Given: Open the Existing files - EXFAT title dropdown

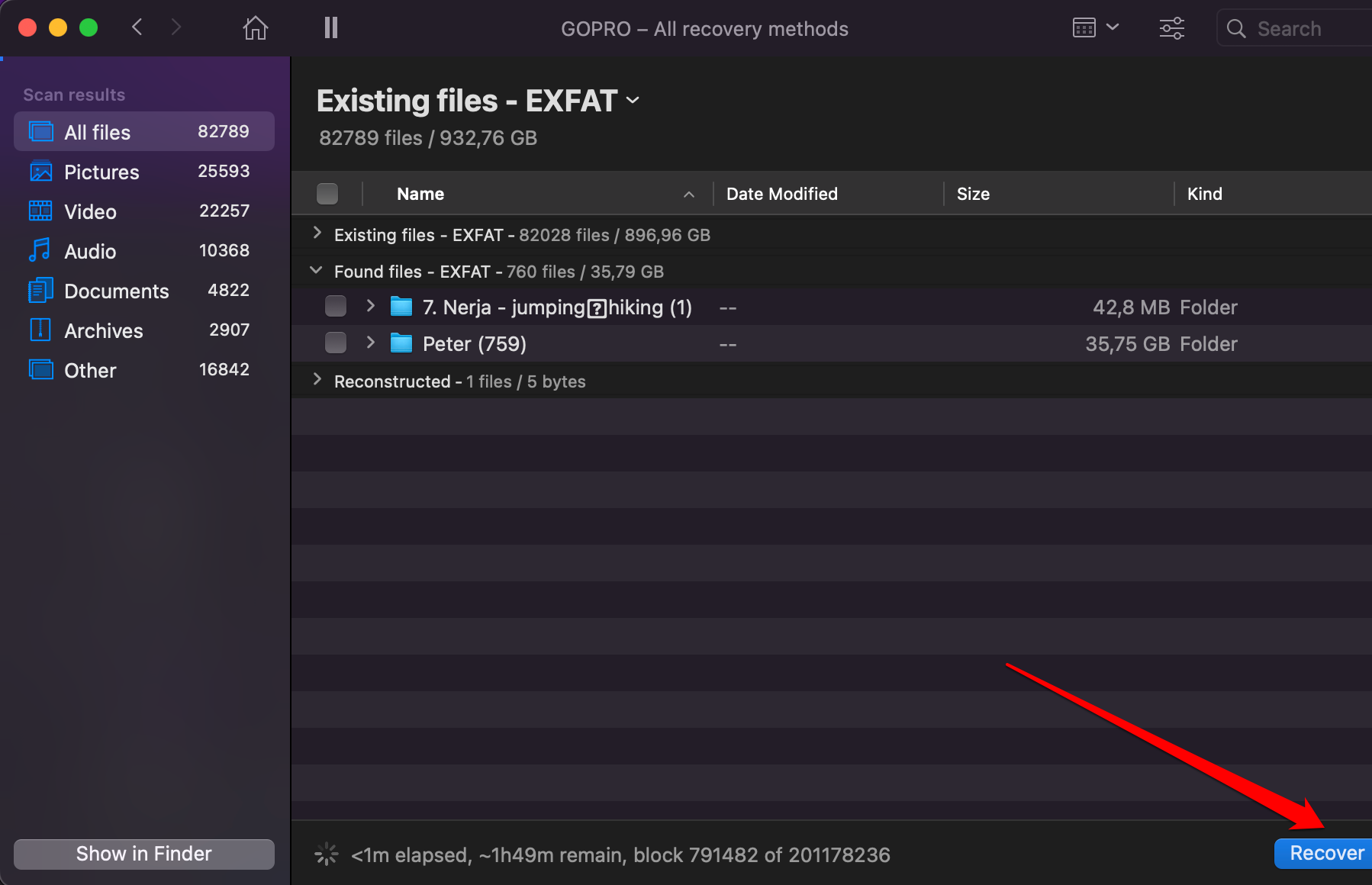Looking at the screenshot, I should (x=633, y=101).
